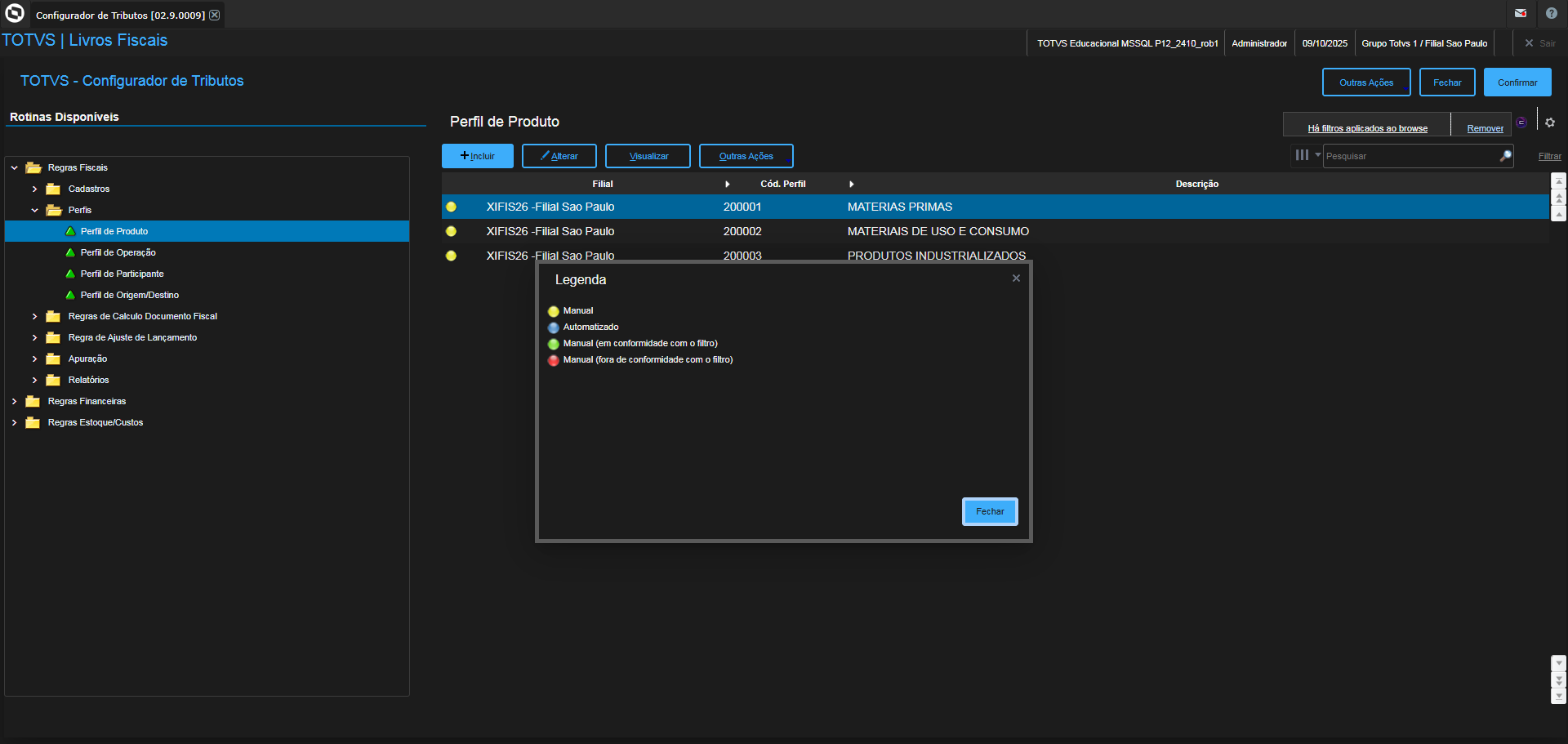This screenshot has height=744, width=1568.
Task: Close the legend with Fechar button
Action: click(990, 511)
